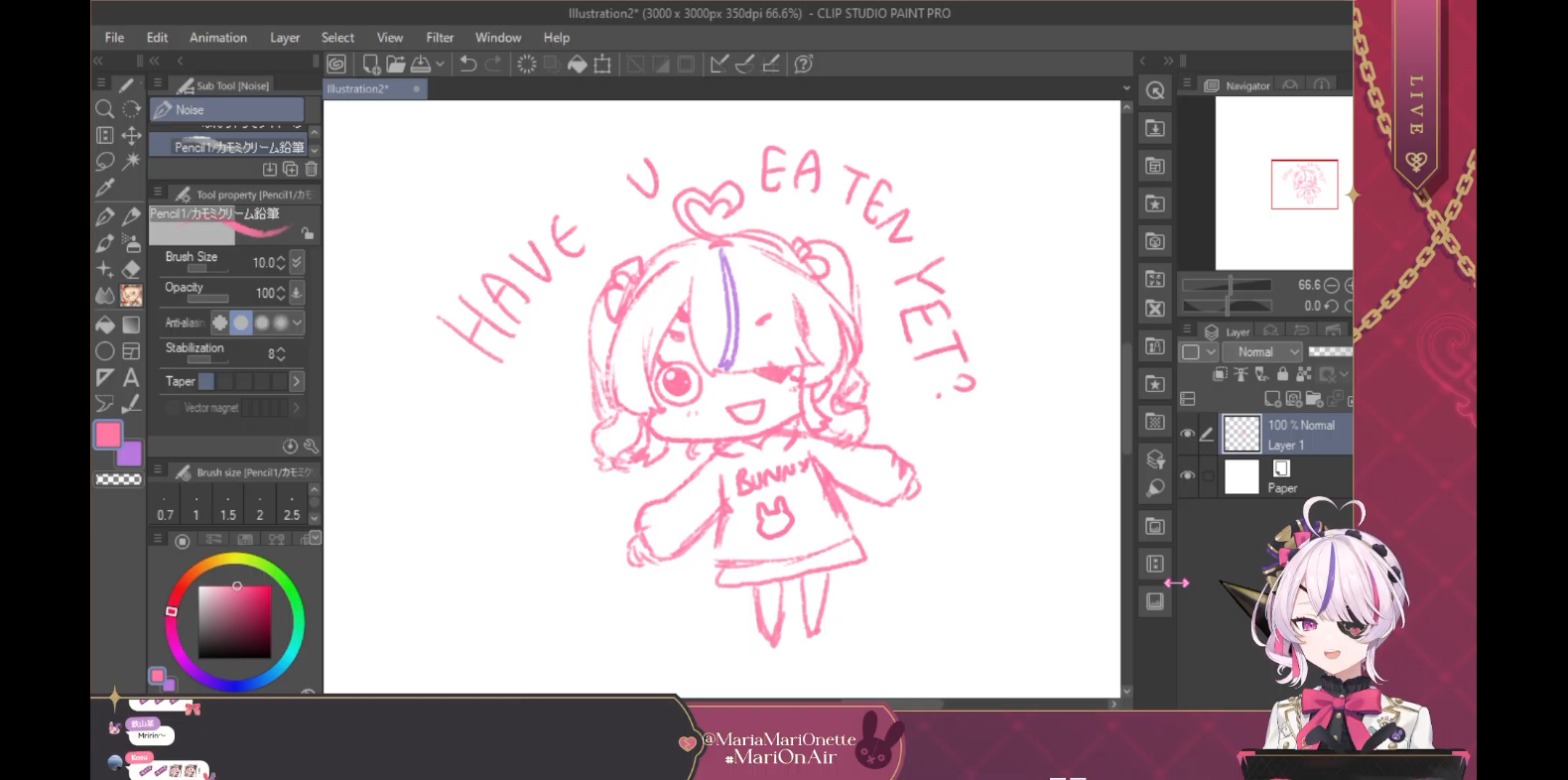Toggle visibility of the Paper layer
1568x780 pixels.
pyautogui.click(x=1187, y=476)
